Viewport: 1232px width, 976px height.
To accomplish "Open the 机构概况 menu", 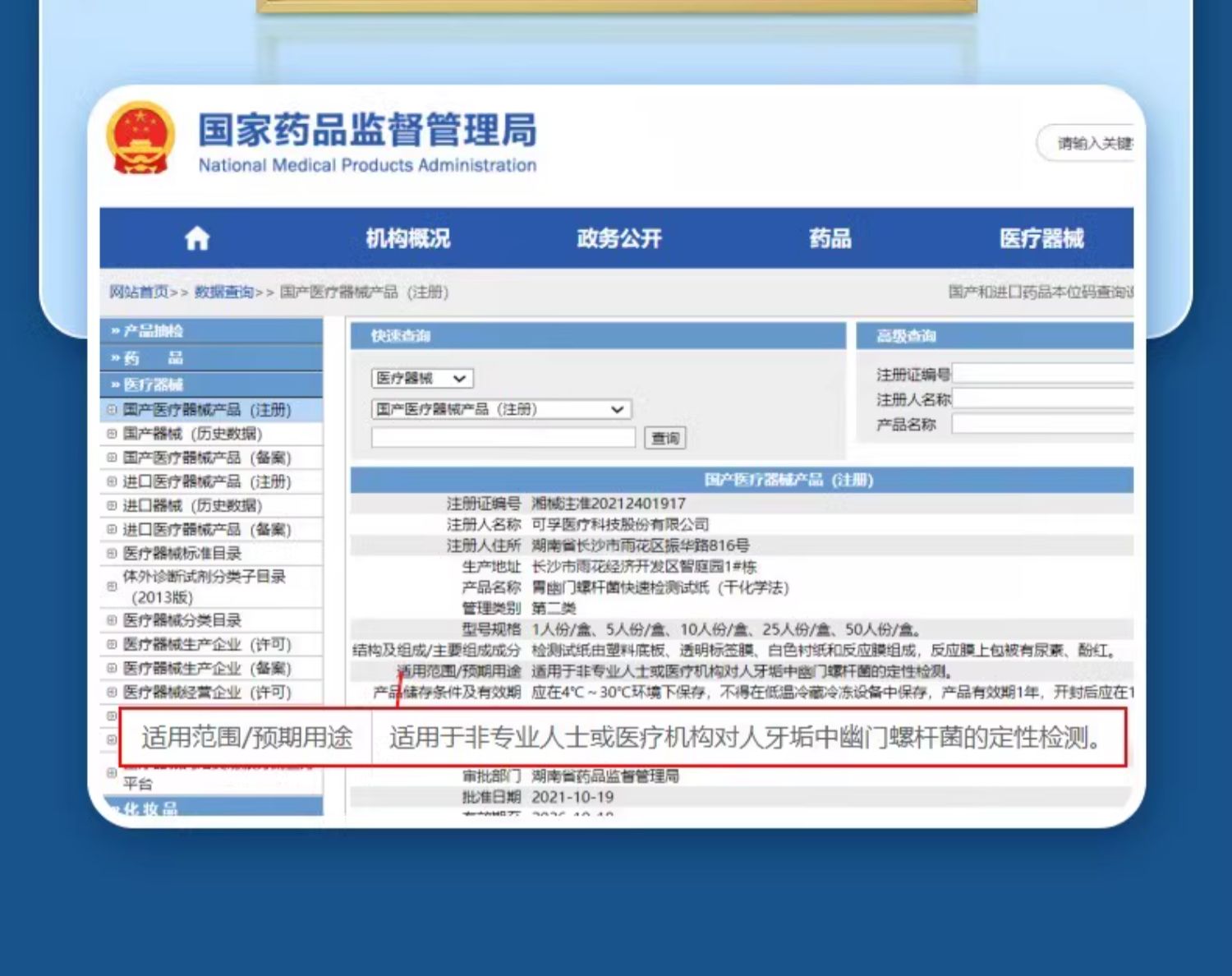I will click(x=407, y=239).
